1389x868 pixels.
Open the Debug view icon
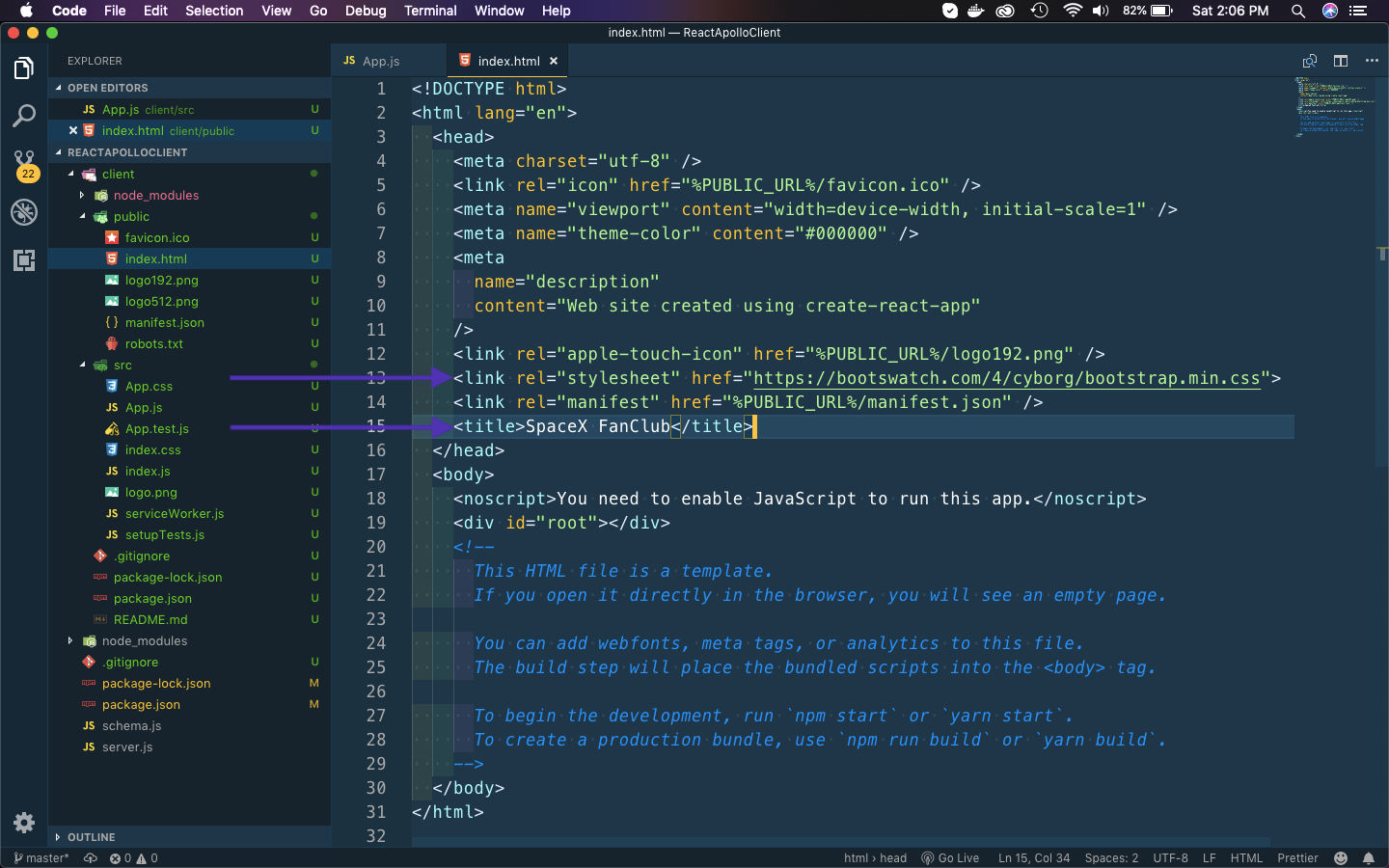pos(24,212)
